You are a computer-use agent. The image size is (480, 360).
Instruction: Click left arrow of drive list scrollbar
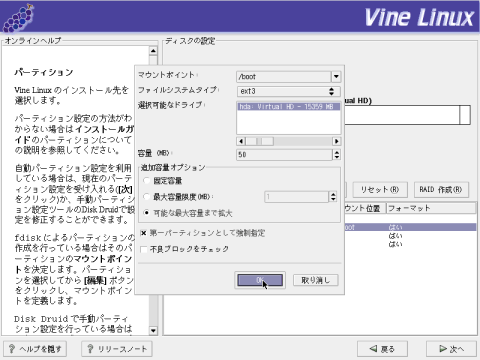coord(241,141)
